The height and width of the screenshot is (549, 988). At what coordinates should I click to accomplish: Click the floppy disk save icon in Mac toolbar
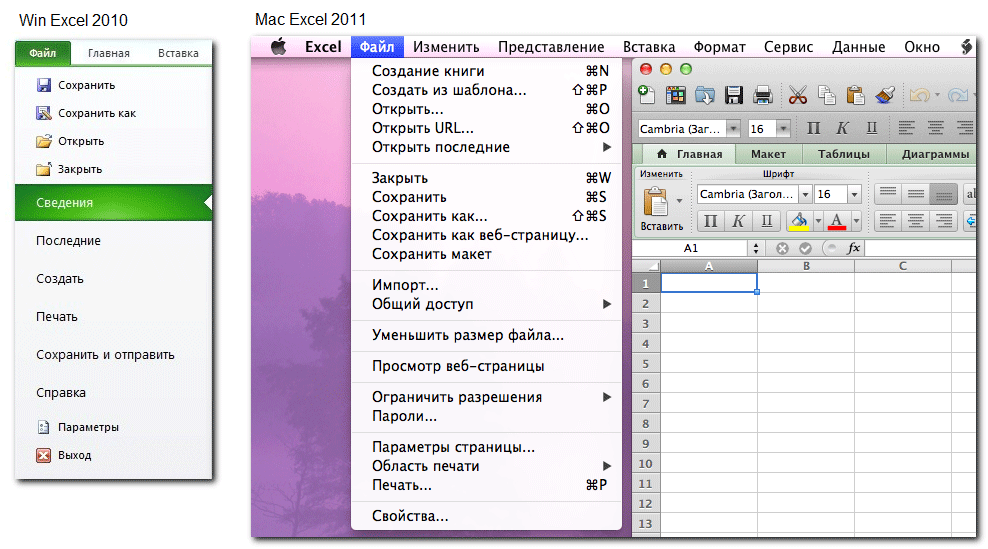pyautogui.click(x=733, y=95)
